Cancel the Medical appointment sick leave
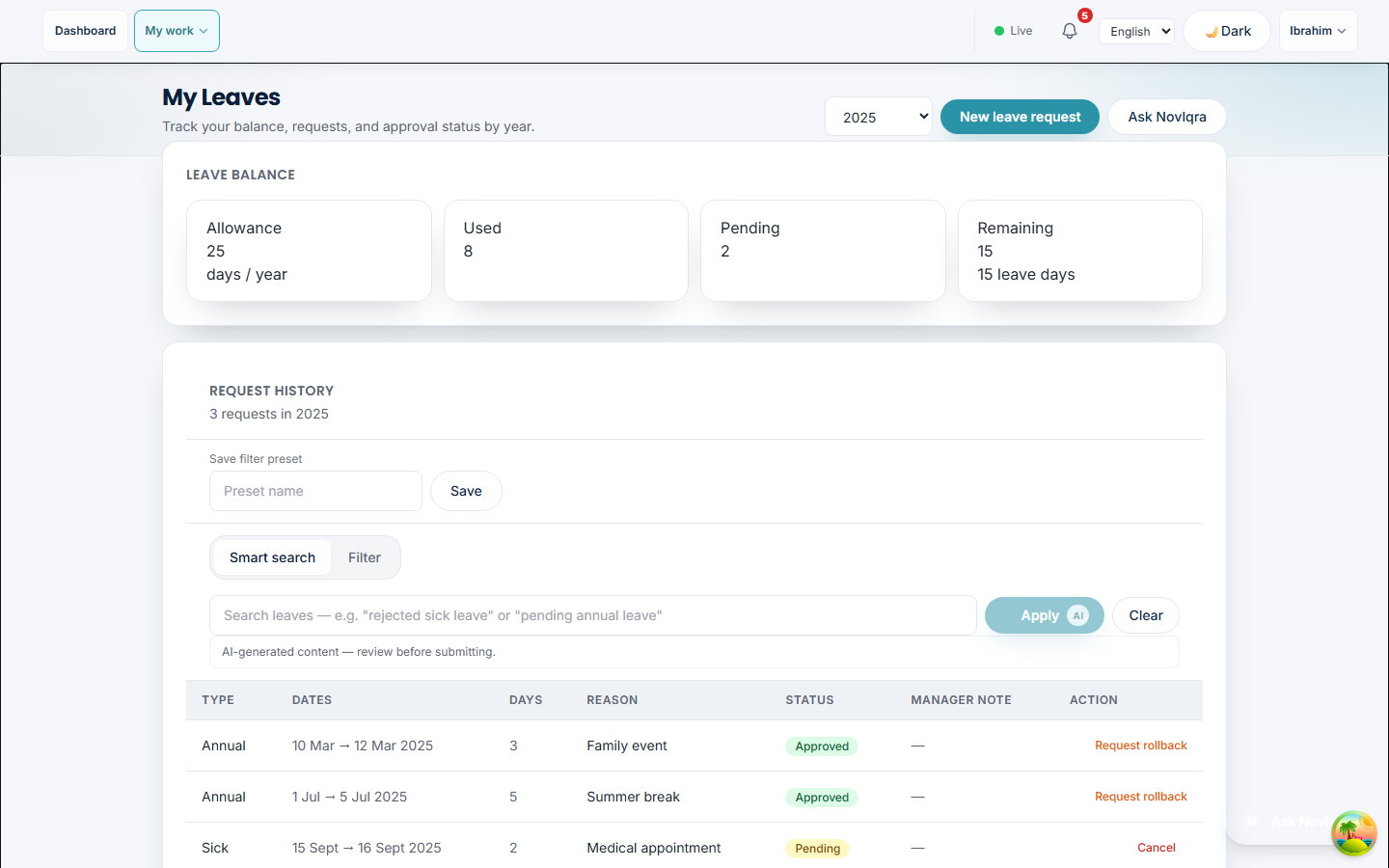 click(x=1157, y=848)
